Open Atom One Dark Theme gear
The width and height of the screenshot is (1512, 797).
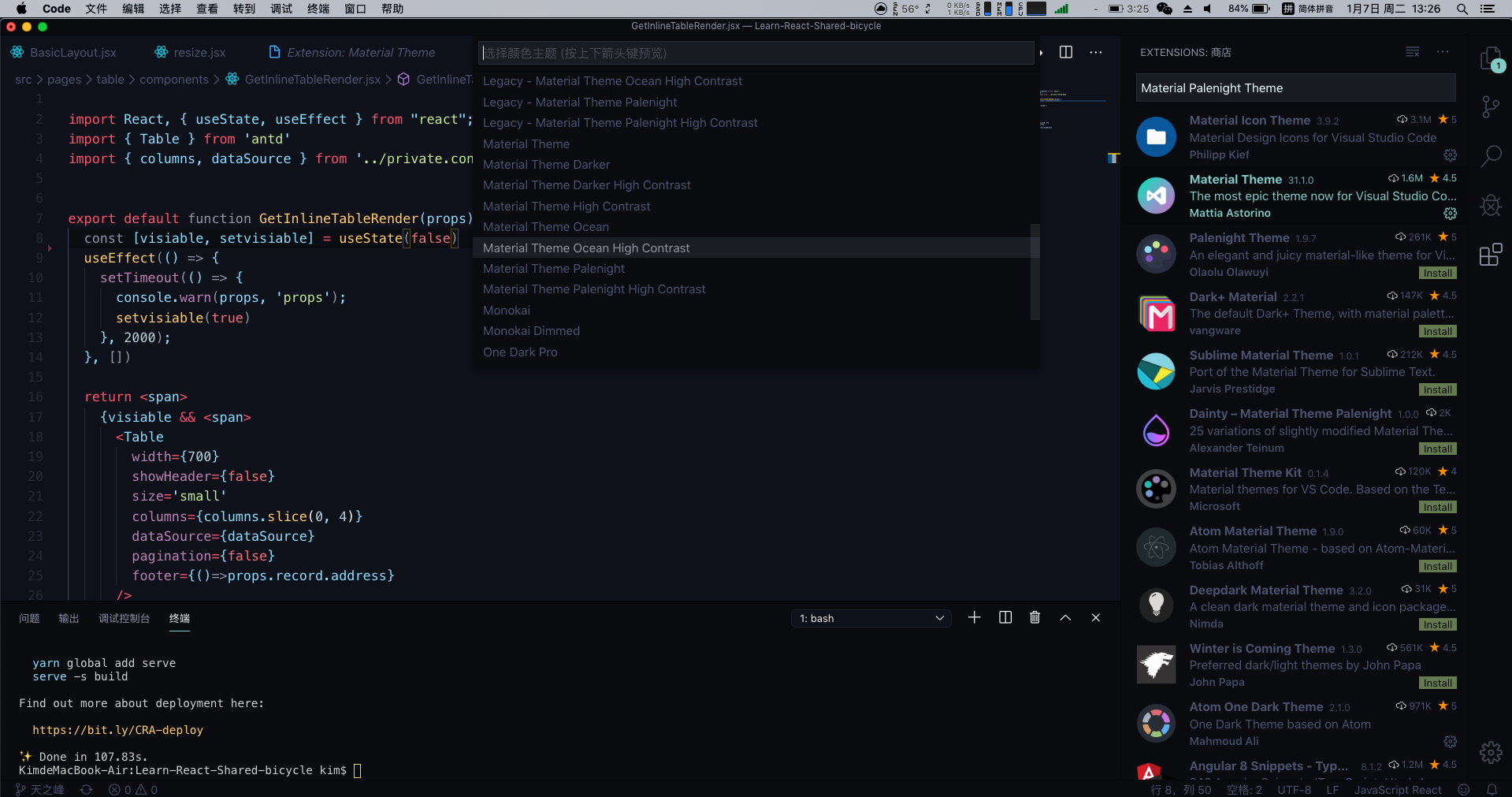point(1450,742)
